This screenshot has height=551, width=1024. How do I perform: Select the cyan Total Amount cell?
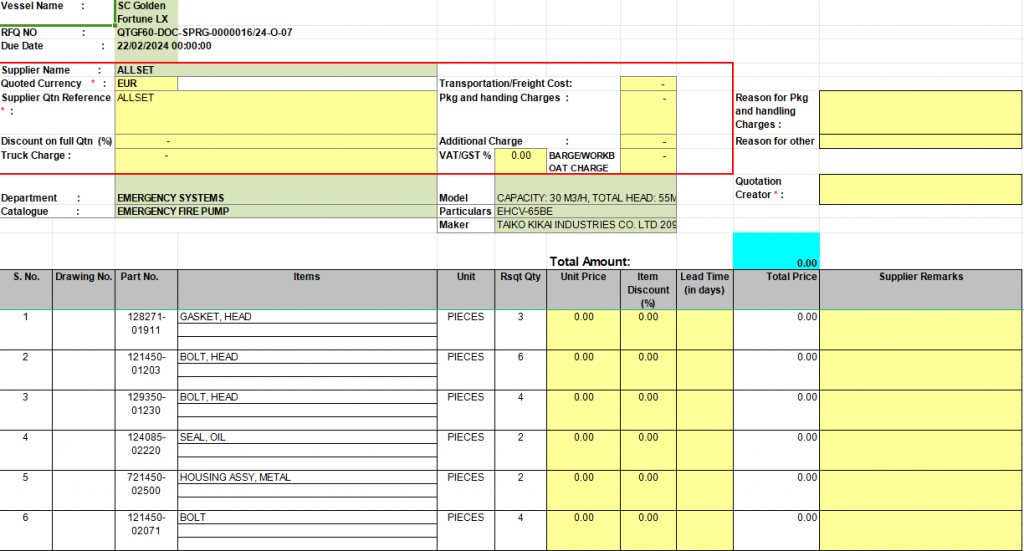[x=776, y=251]
